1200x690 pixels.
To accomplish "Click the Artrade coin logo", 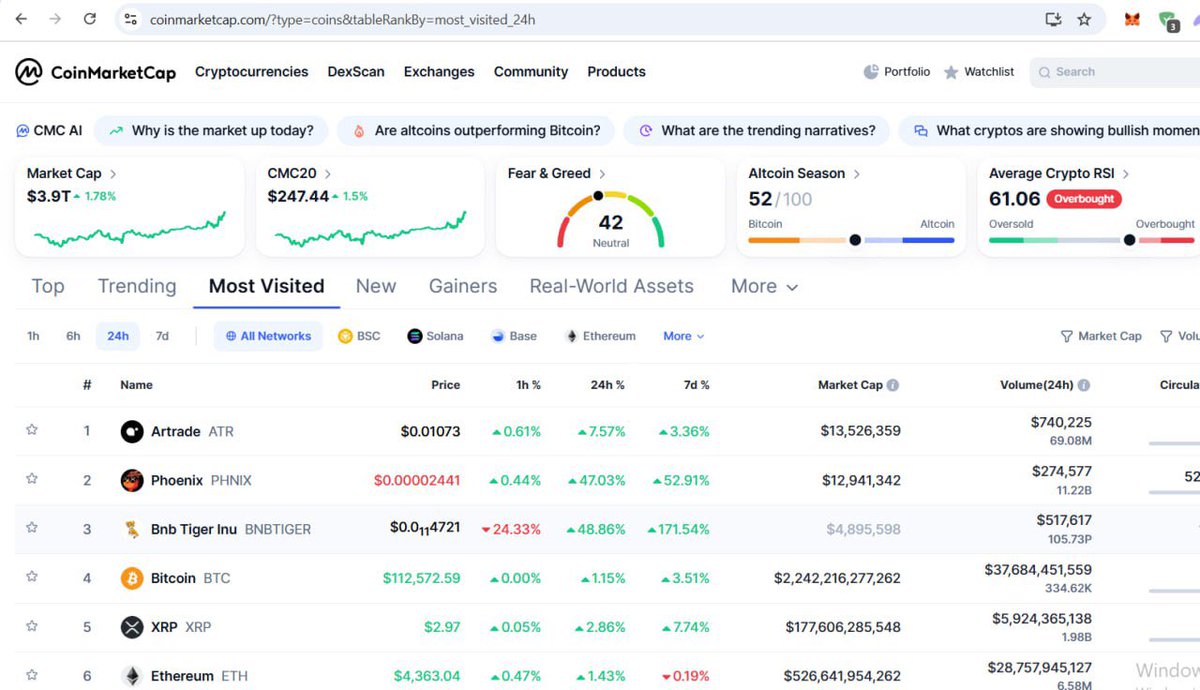I will click(x=132, y=432).
